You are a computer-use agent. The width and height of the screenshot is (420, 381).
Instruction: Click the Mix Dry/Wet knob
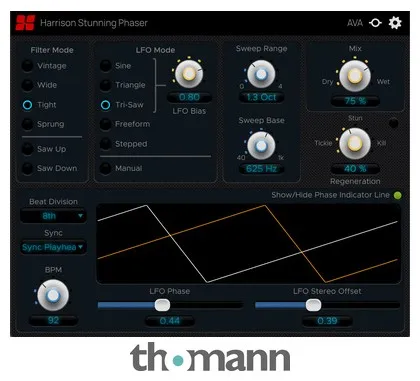pos(355,76)
